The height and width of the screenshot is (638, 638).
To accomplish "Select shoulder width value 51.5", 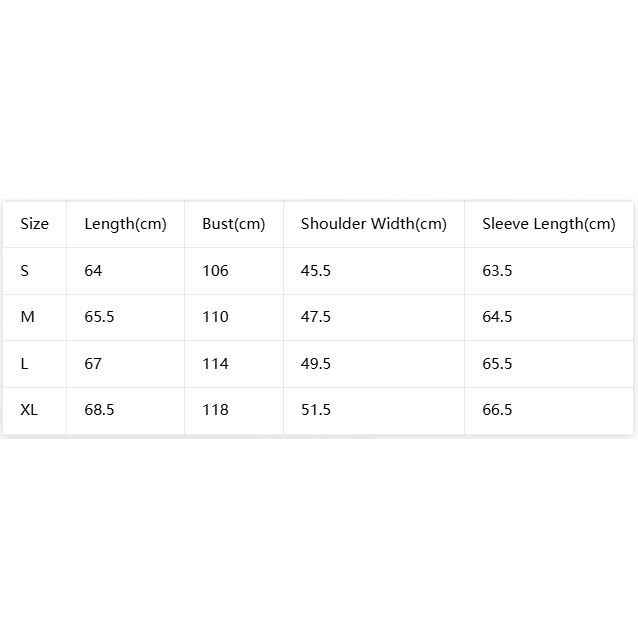I will (x=315, y=409).
